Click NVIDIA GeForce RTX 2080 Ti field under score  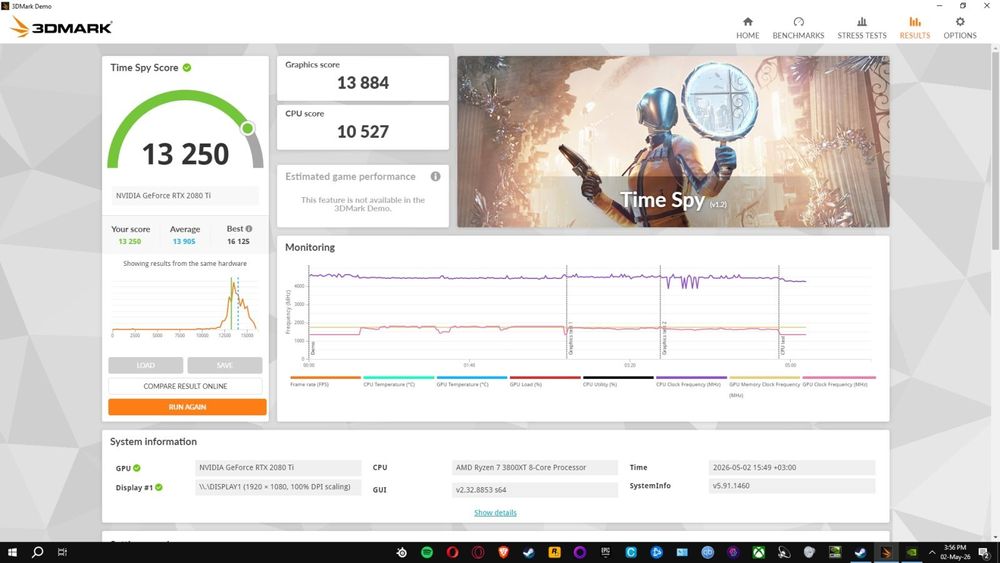coord(185,196)
